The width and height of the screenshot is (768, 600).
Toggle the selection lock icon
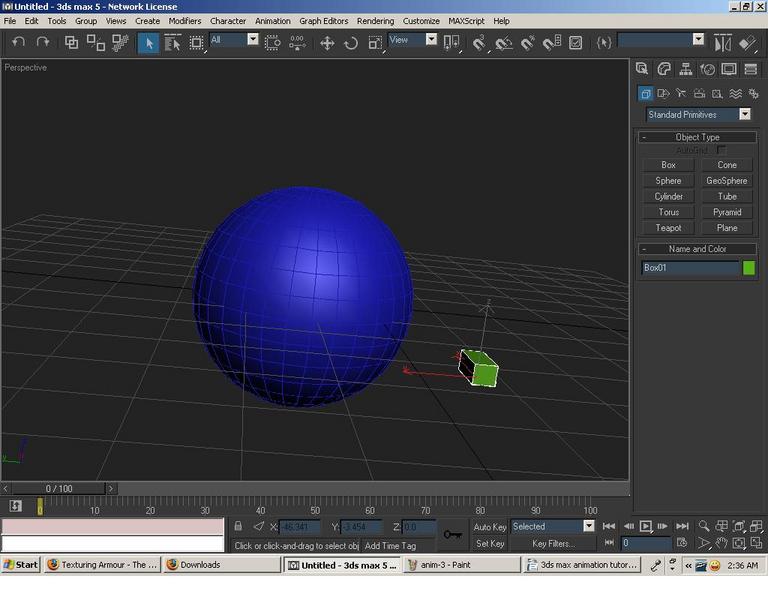pos(238,526)
